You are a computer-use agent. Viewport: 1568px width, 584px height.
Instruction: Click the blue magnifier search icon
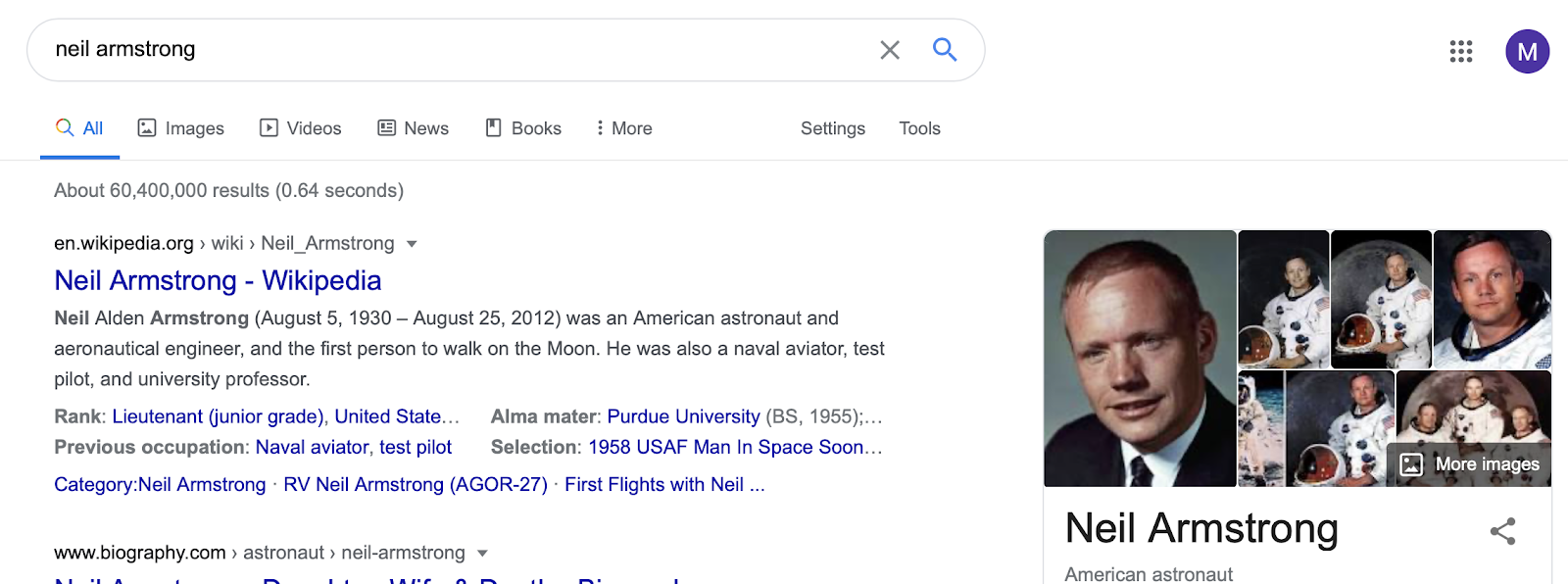[945, 49]
